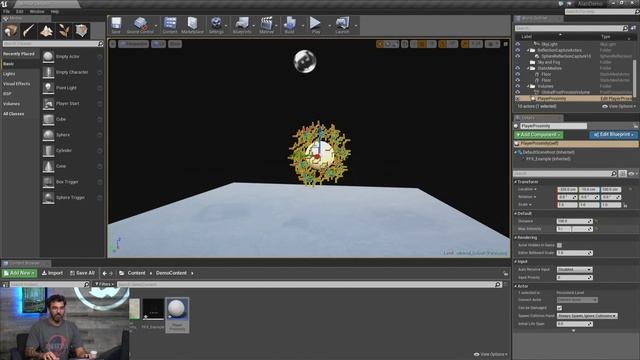Click the Details search magnifier icon
Viewport: 640px width, 360px height.
pyautogui.click(x=613, y=173)
